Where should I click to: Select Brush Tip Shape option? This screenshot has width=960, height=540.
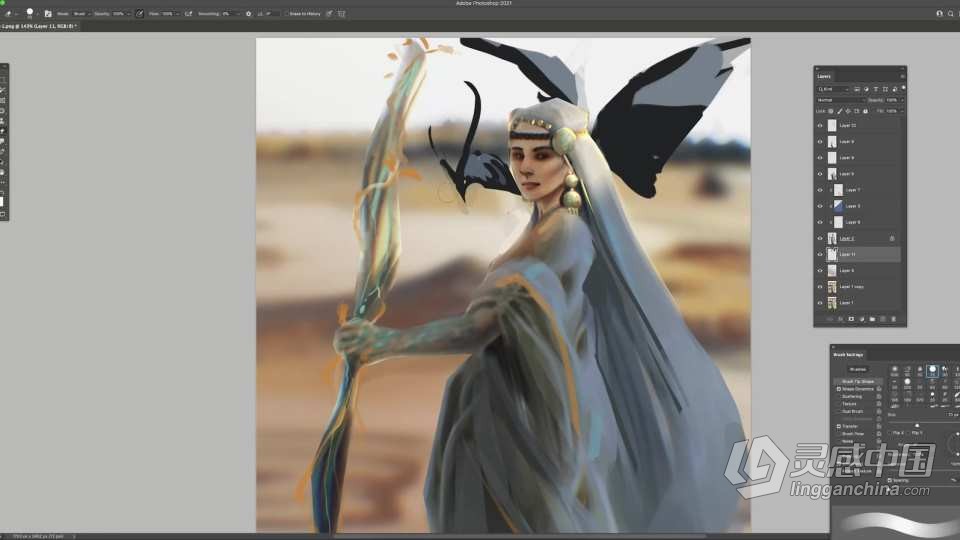[858, 381]
